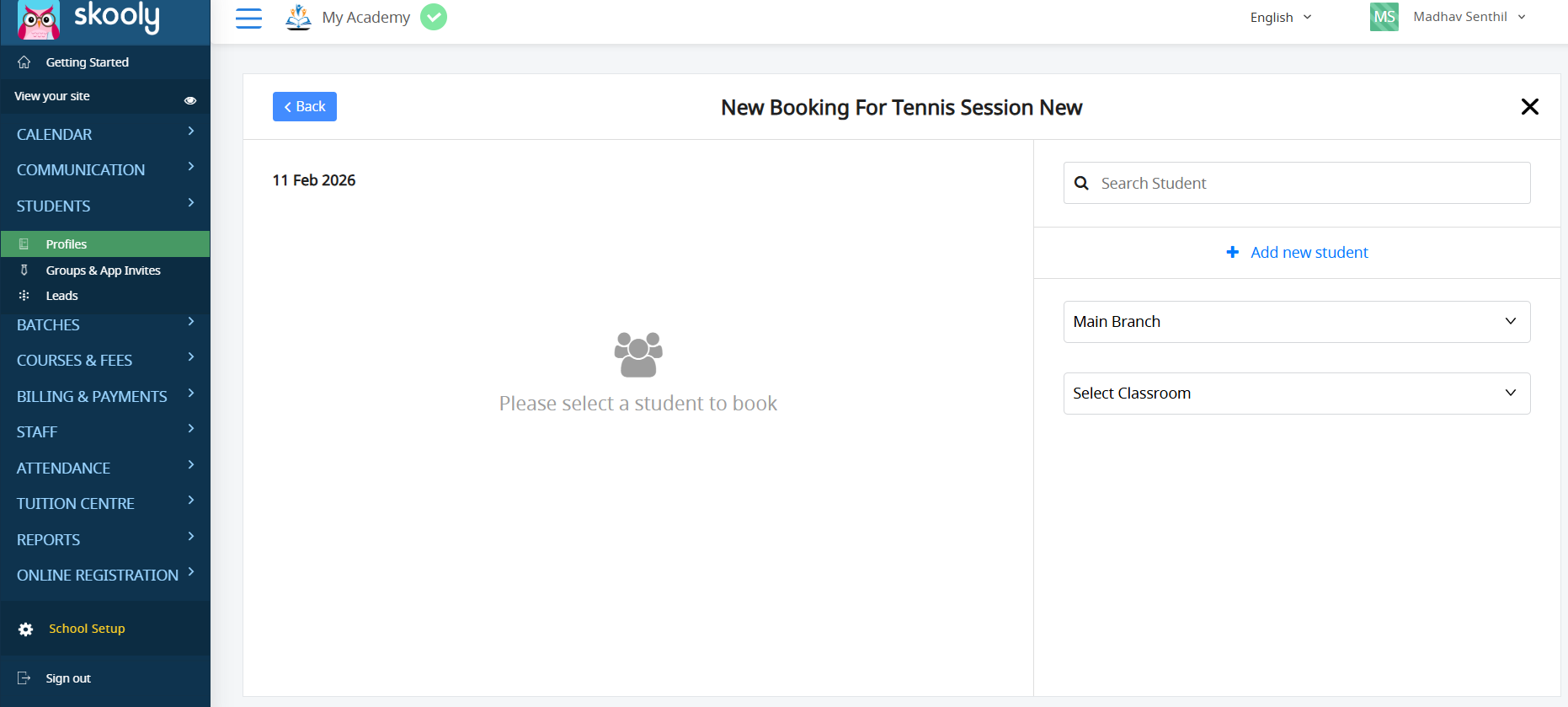Viewport: 1568px width, 707px height.
Task: Click the Add new student link
Action: point(1298,253)
